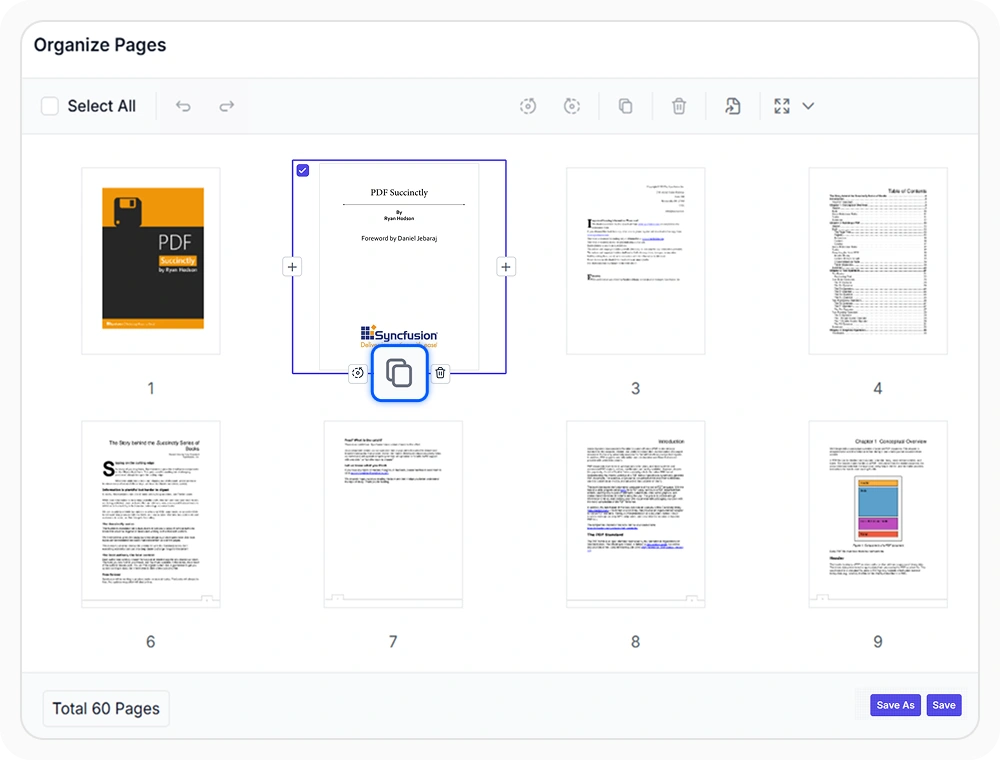Click the highlighted copy page button
The width and height of the screenshot is (1000, 760).
[x=399, y=373]
